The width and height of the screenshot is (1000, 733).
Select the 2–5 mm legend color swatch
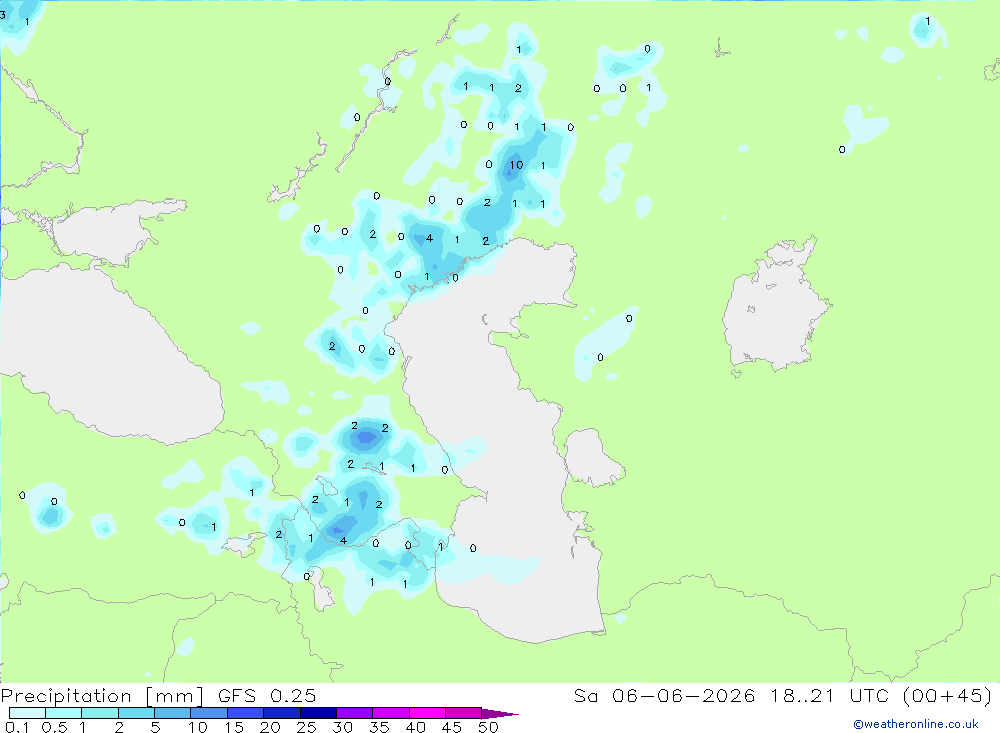coord(136,713)
